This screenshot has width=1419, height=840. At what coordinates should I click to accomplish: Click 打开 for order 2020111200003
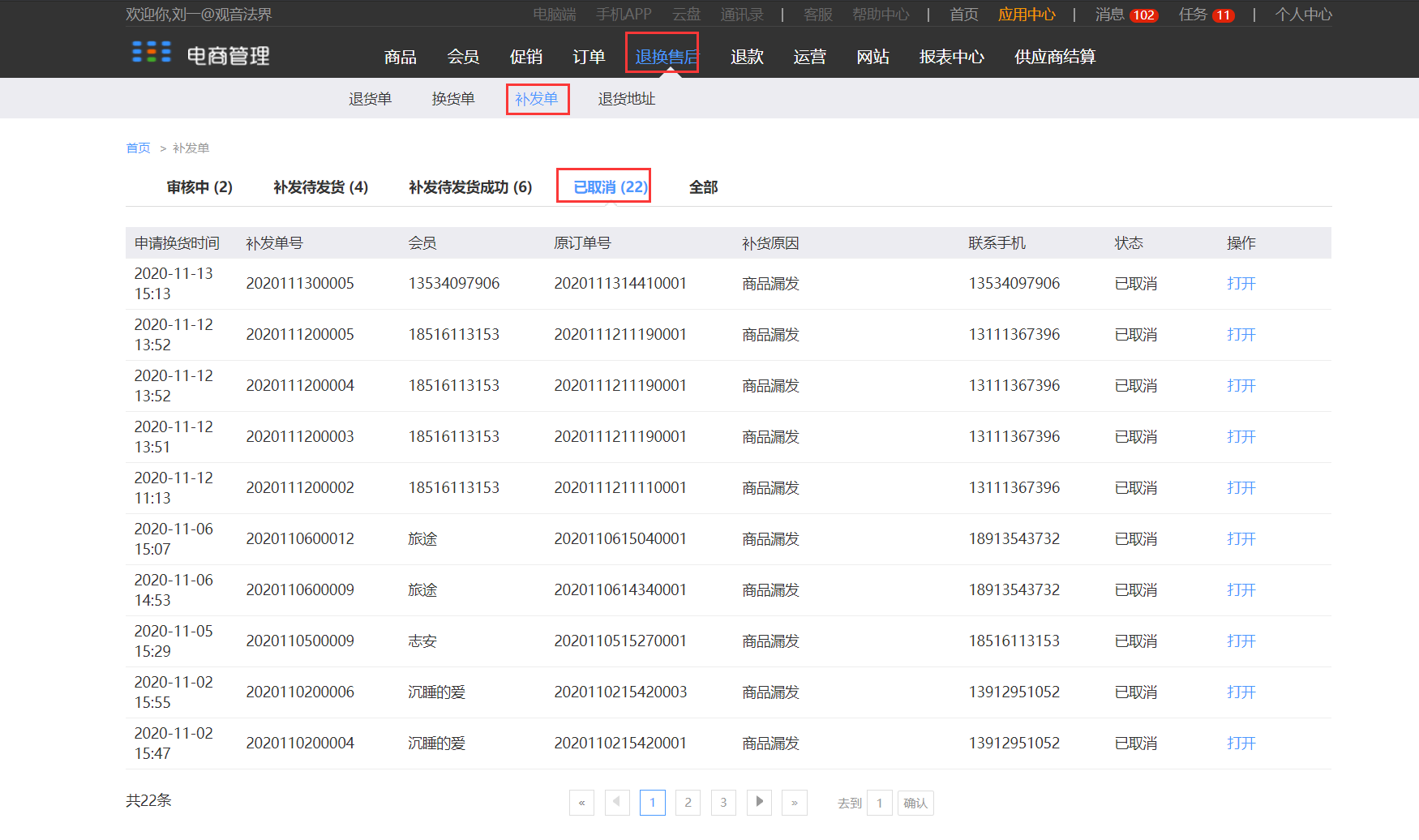click(1241, 437)
